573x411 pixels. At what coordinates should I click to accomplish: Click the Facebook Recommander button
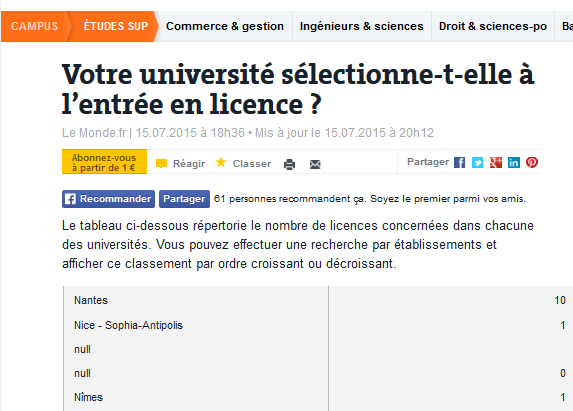pyautogui.click(x=108, y=199)
